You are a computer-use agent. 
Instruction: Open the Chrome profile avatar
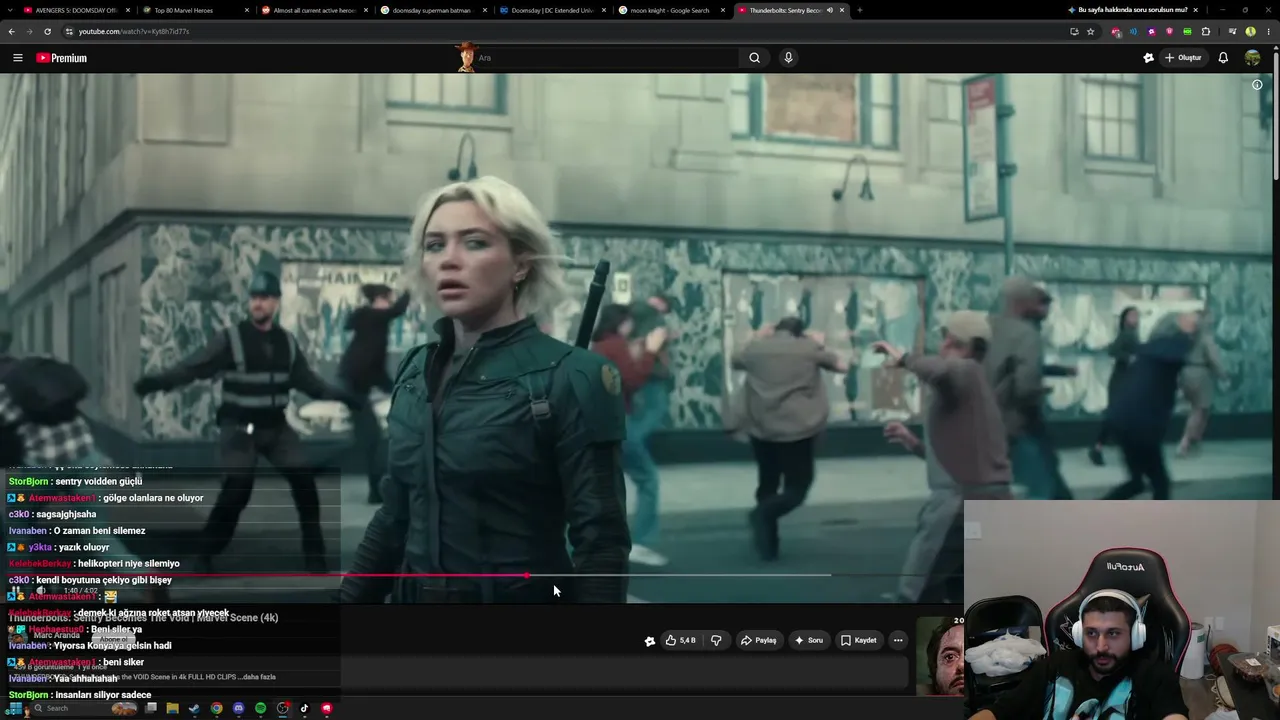click(x=1250, y=31)
